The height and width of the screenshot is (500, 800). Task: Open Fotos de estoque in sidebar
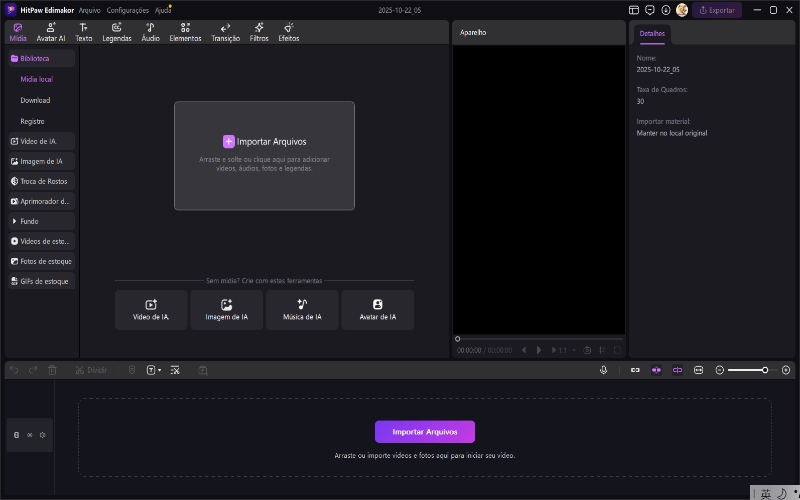[42, 261]
